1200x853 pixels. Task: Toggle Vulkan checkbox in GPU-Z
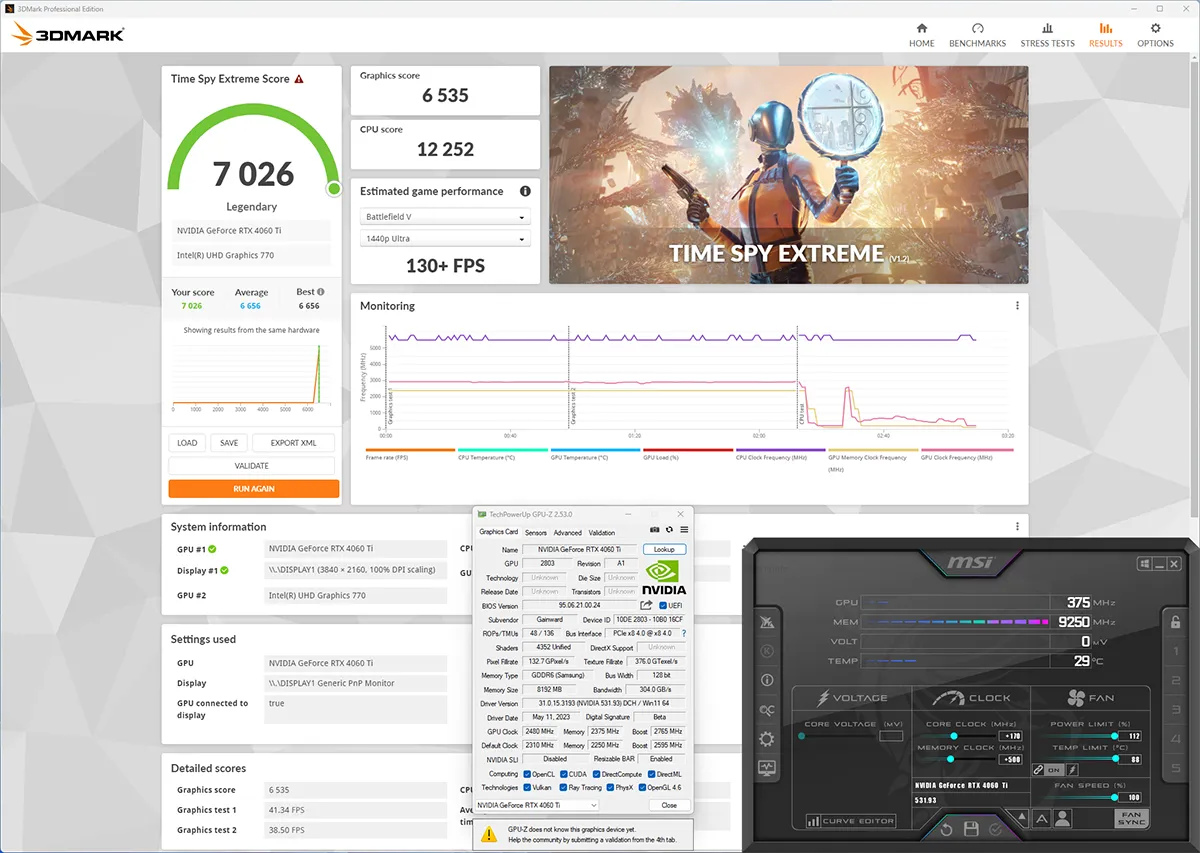[x=527, y=787]
